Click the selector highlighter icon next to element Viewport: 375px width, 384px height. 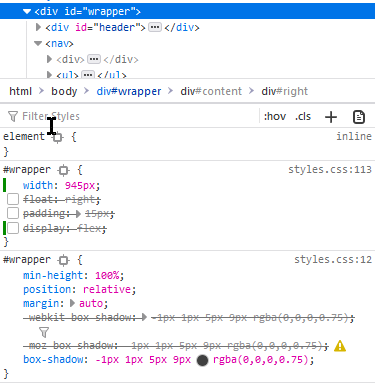click(x=58, y=137)
